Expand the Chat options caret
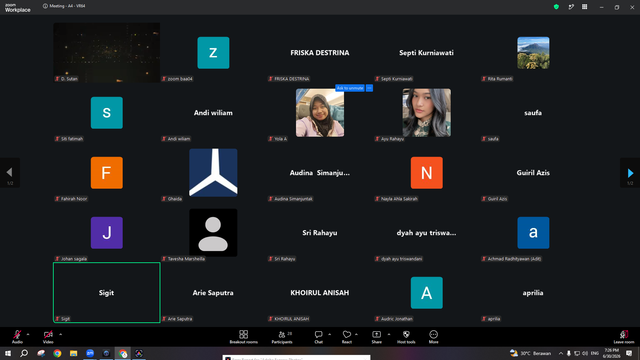The width and height of the screenshot is (640, 360). pyautogui.click(x=329, y=334)
